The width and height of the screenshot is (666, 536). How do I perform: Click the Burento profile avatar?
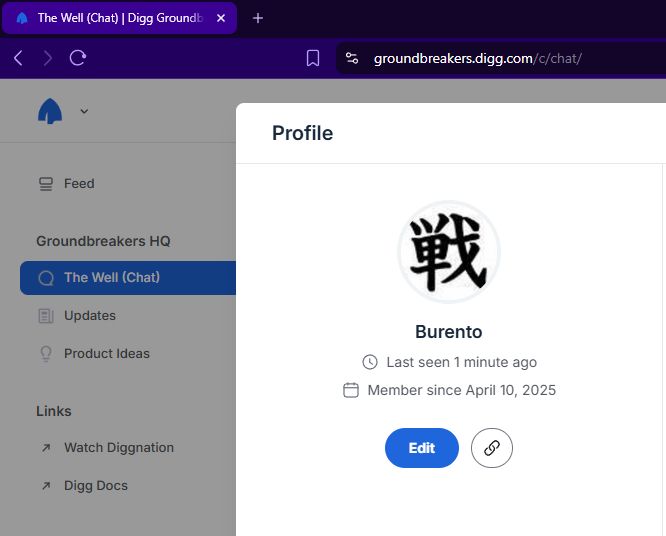click(449, 252)
